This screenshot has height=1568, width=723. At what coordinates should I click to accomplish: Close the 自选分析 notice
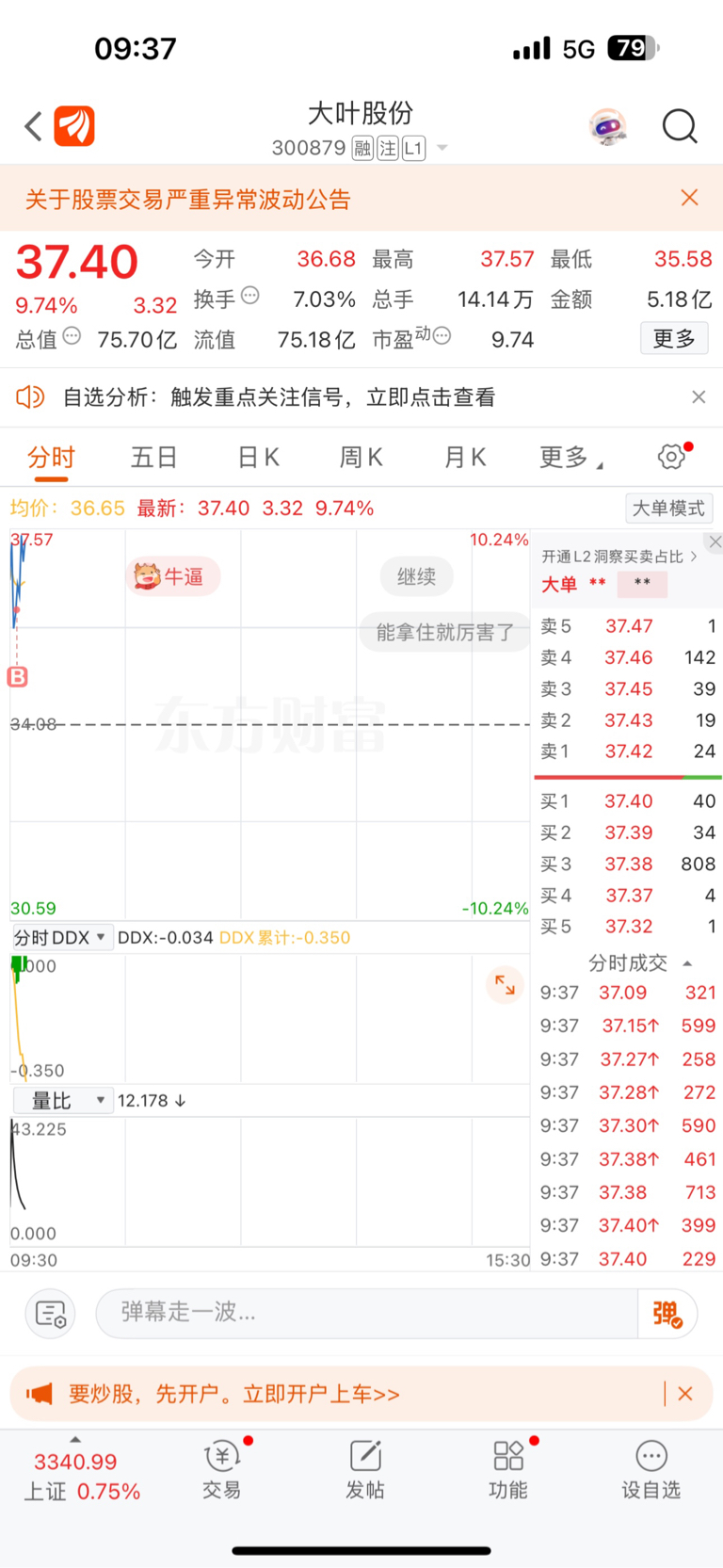click(x=699, y=396)
